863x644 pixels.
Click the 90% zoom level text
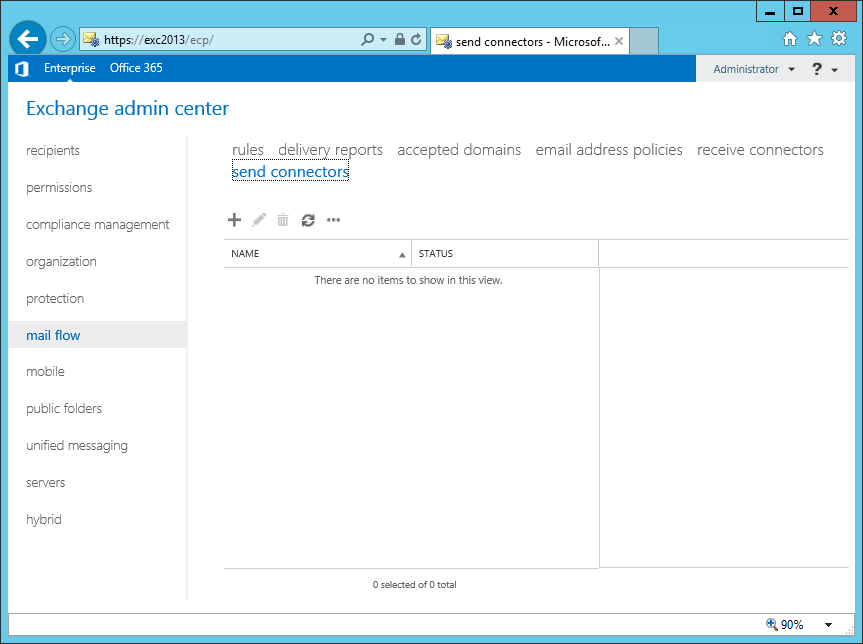tap(792, 625)
